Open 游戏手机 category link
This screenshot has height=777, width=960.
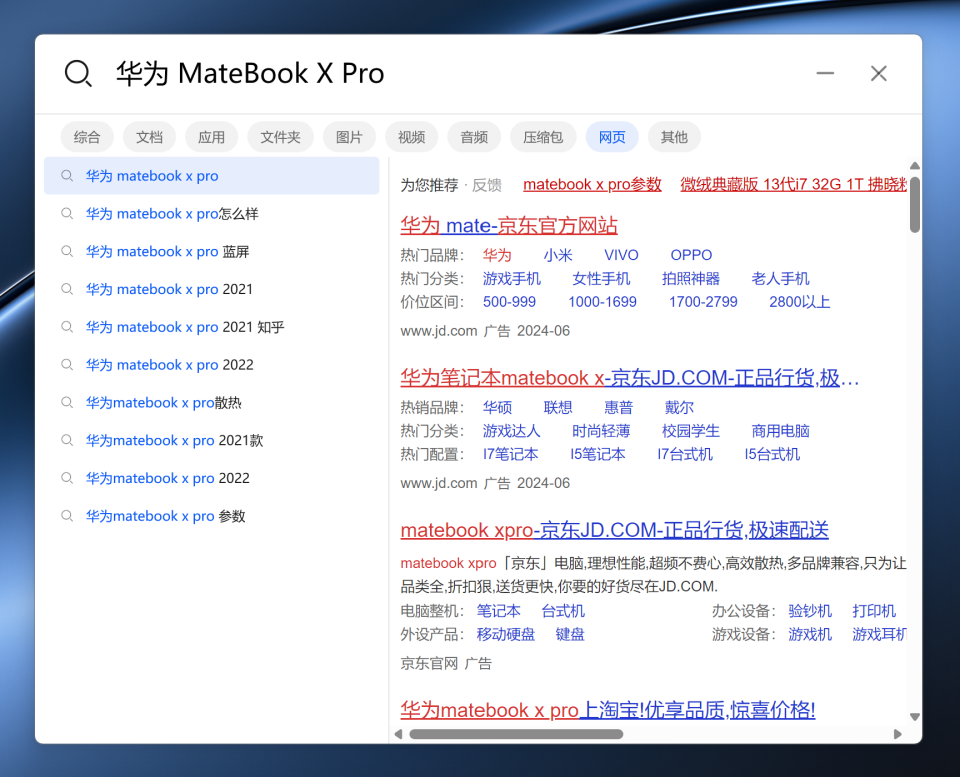511,279
